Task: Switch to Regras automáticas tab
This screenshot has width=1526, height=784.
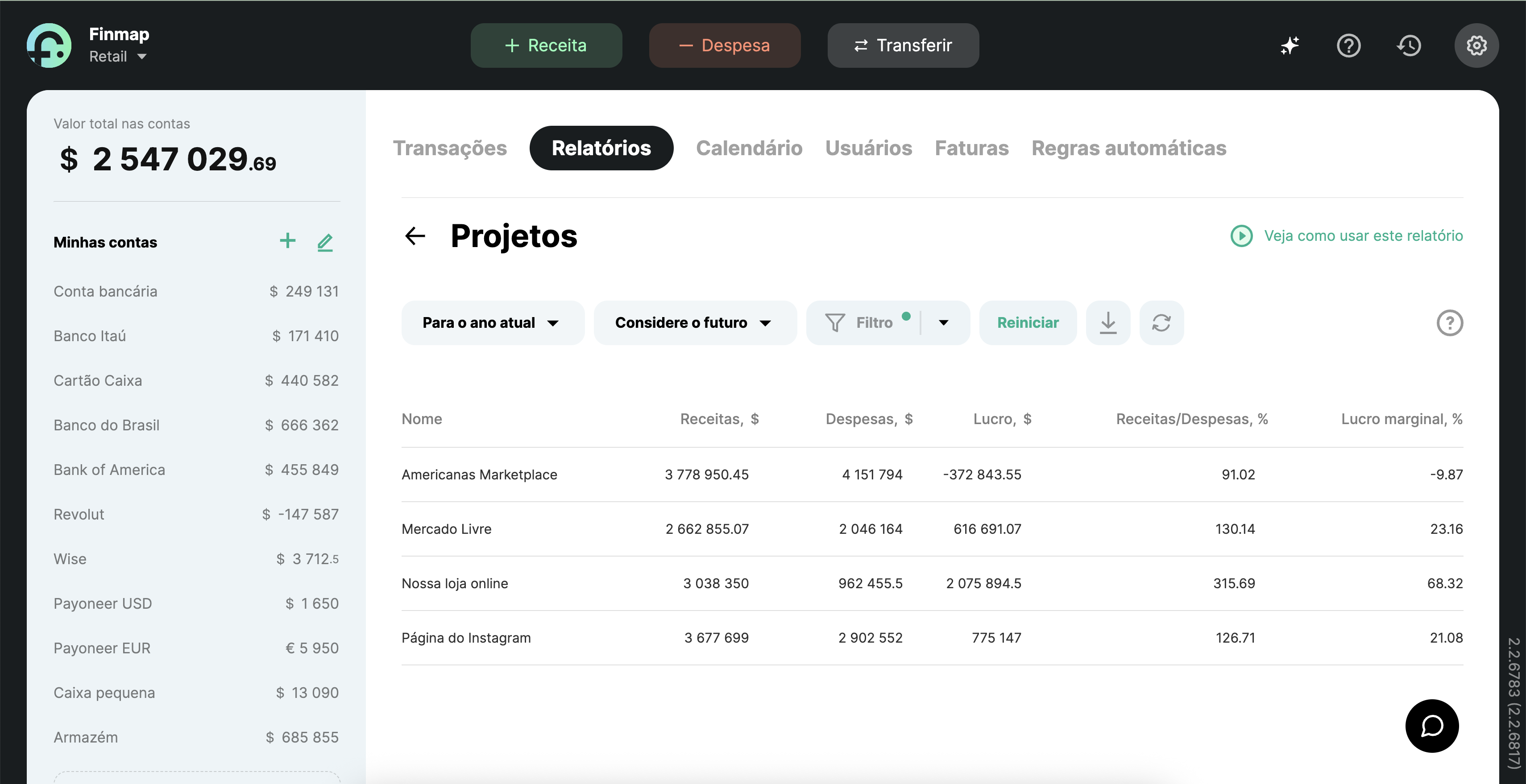Action: pos(1129,148)
